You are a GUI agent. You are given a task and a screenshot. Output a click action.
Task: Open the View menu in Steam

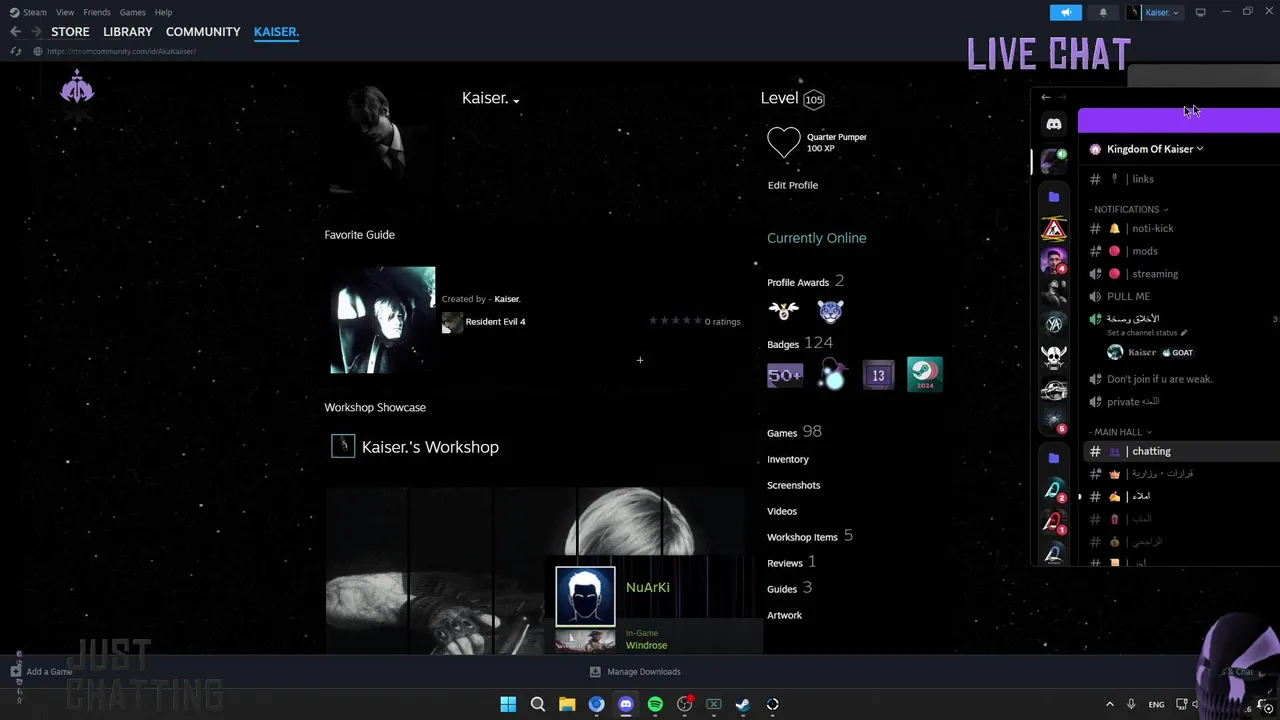[65, 12]
